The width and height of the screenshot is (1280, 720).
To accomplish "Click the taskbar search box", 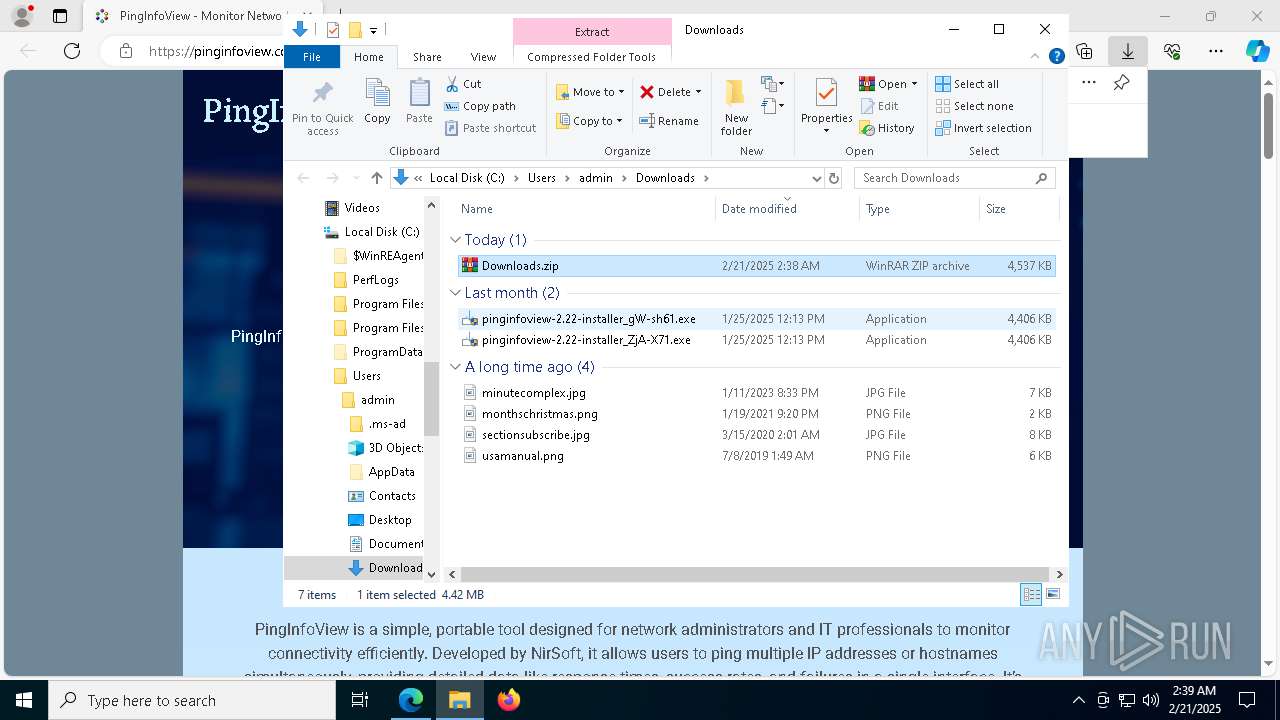I will tap(192, 700).
